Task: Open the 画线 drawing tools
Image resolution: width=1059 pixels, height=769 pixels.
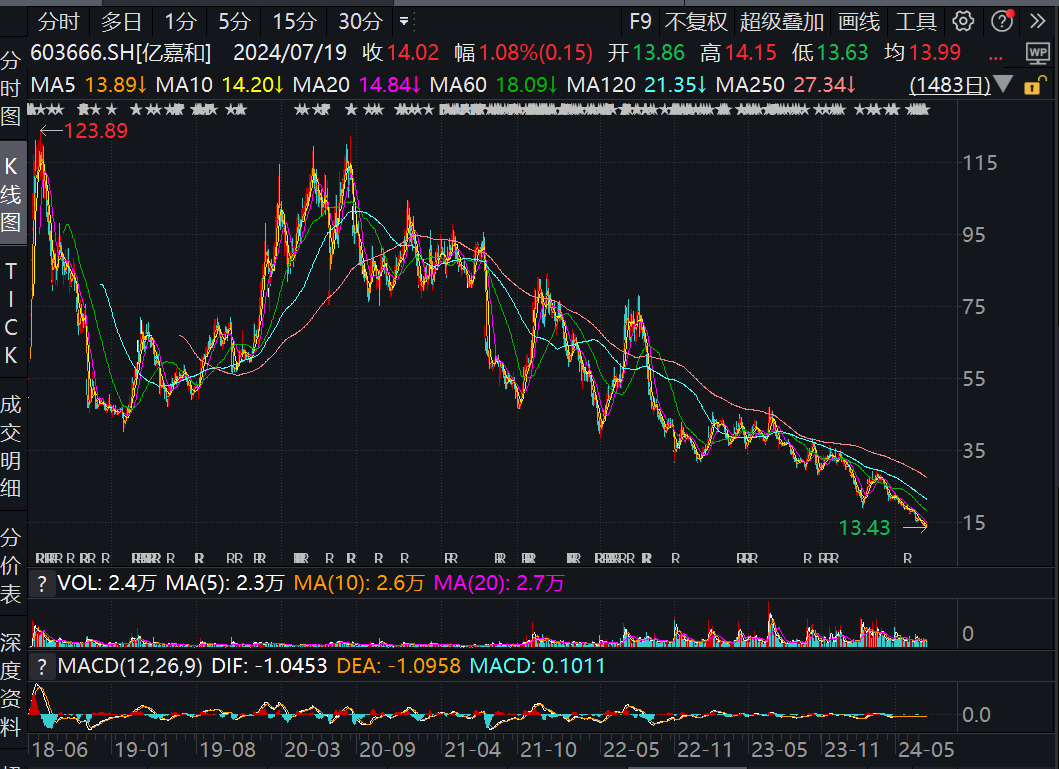Action: [x=859, y=22]
